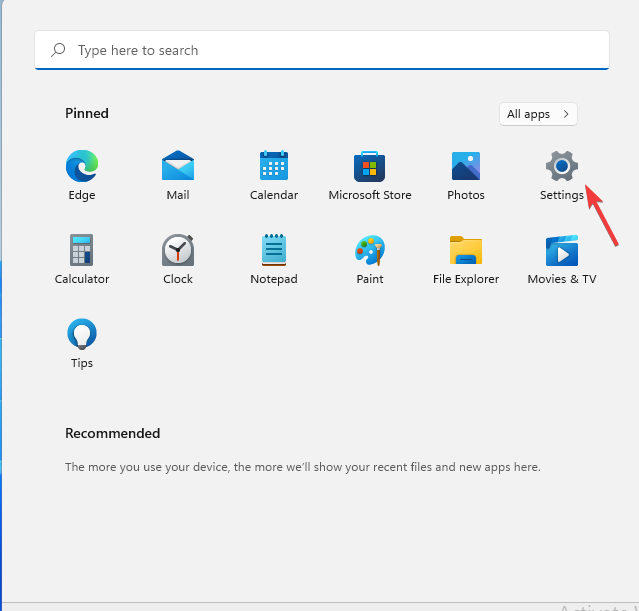Expand All apps via chevron arrow
The image size is (639, 611).
pos(566,114)
